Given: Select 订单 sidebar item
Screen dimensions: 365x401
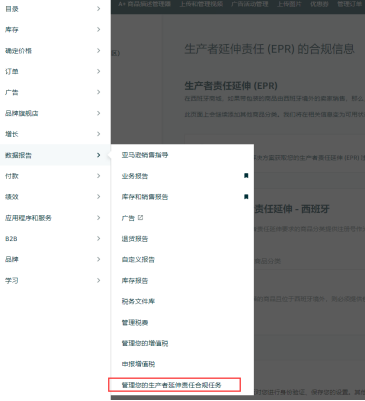Looking at the screenshot, I should coord(12,71).
